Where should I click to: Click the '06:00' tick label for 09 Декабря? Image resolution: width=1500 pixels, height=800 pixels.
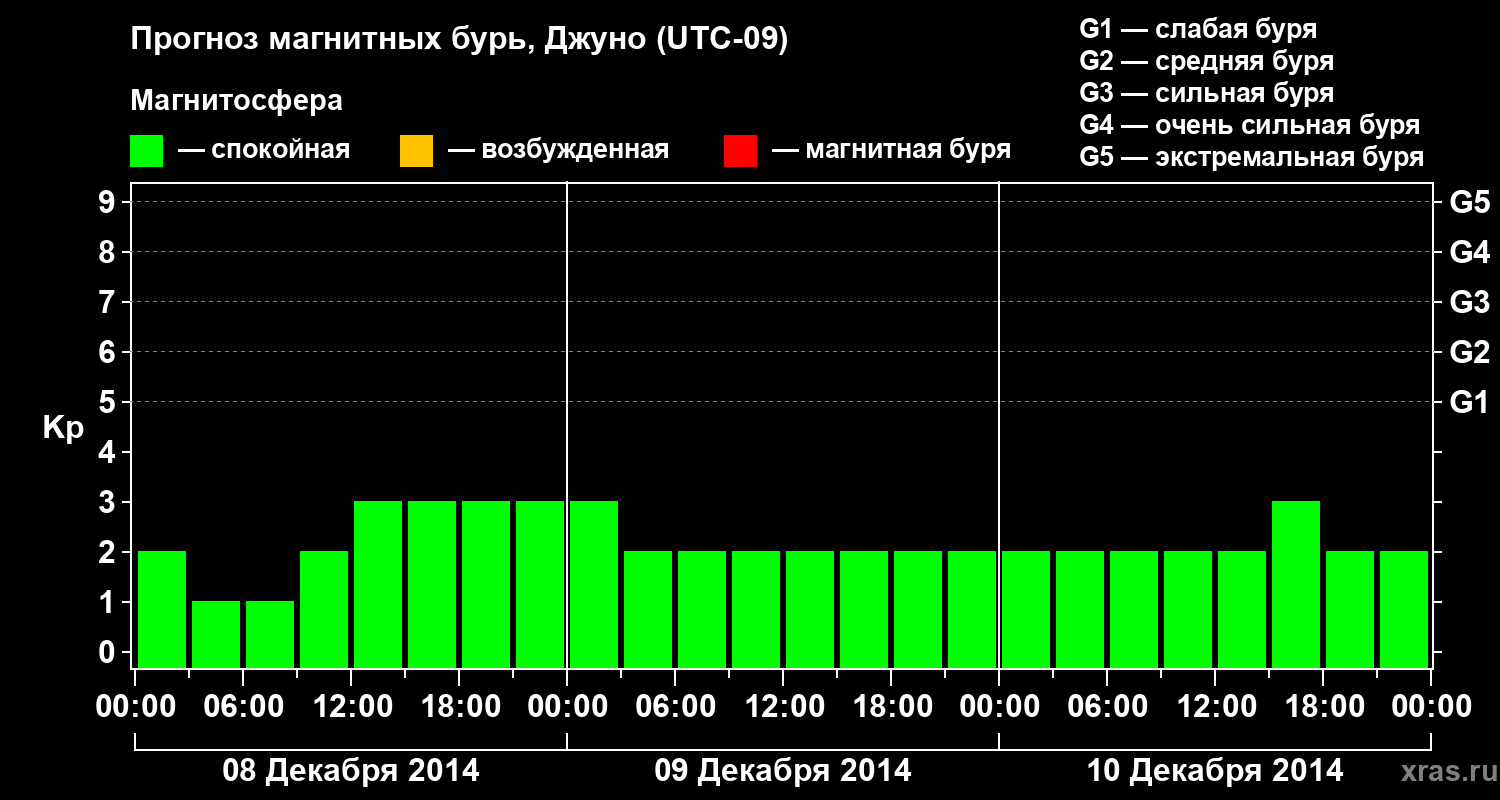(675, 707)
